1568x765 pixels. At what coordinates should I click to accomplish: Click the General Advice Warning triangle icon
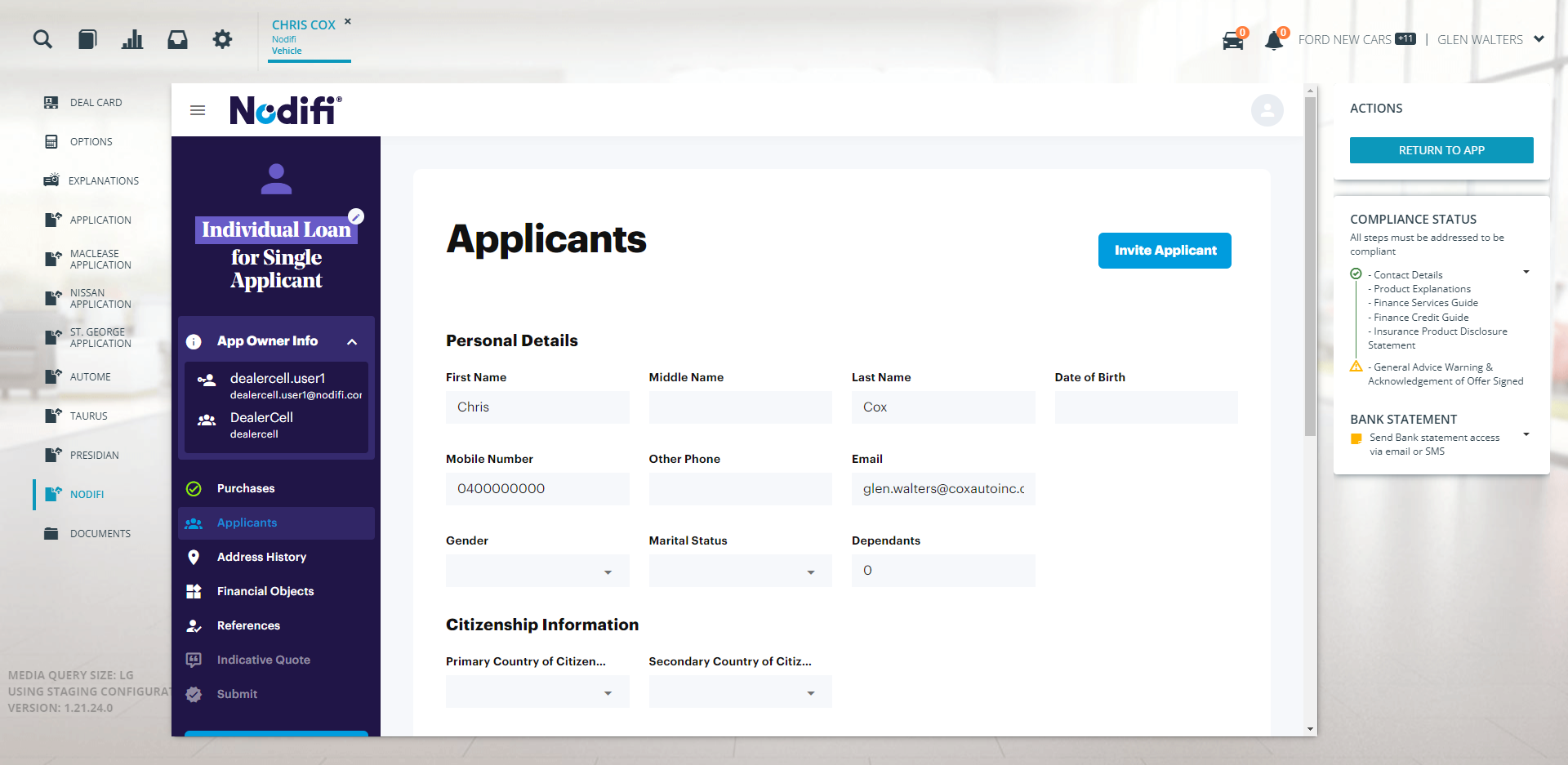tap(1356, 367)
